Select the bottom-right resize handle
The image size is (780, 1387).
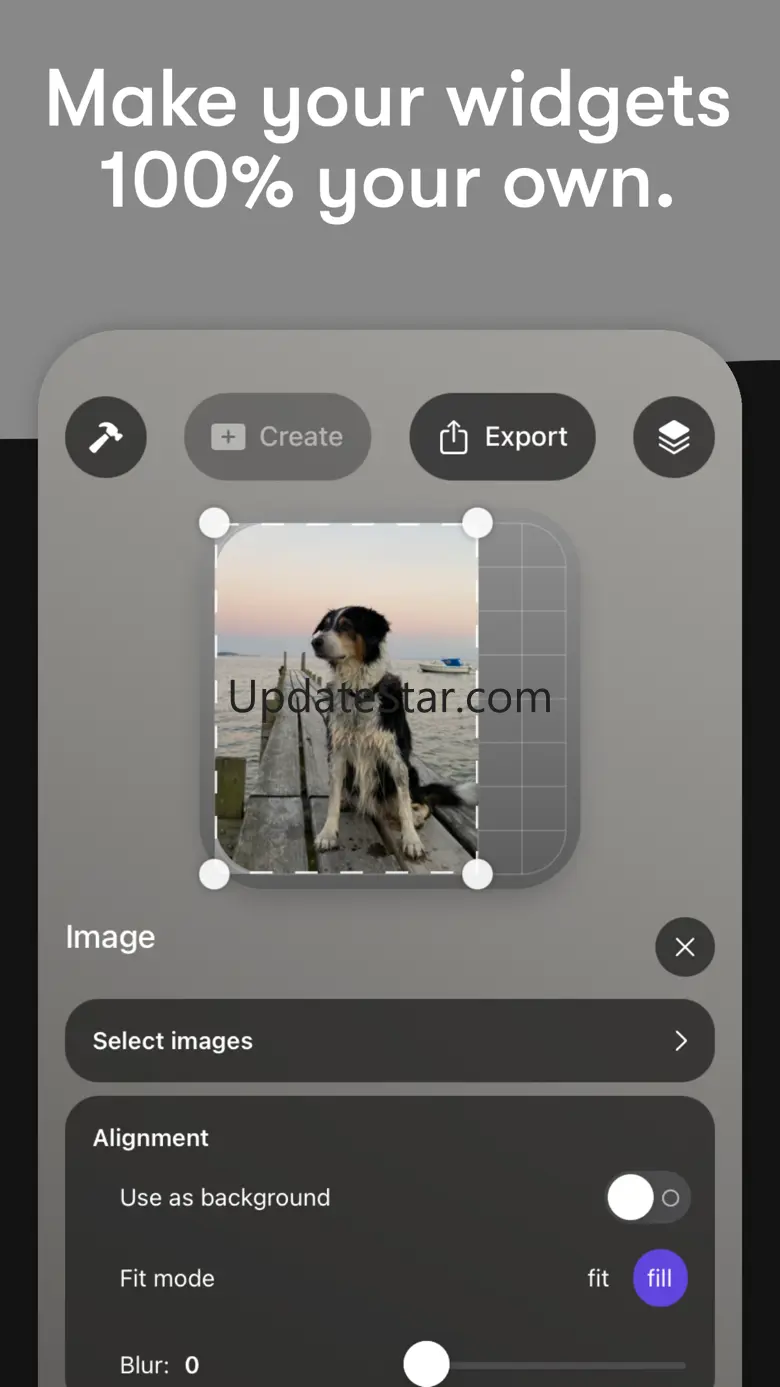(x=477, y=874)
